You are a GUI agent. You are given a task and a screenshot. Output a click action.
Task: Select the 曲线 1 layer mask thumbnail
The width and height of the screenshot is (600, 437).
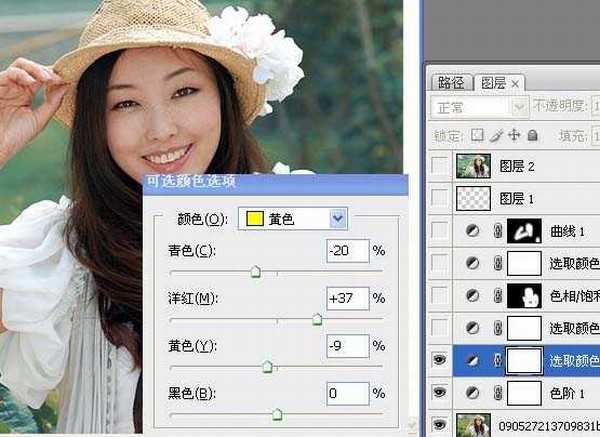click(x=526, y=232)
